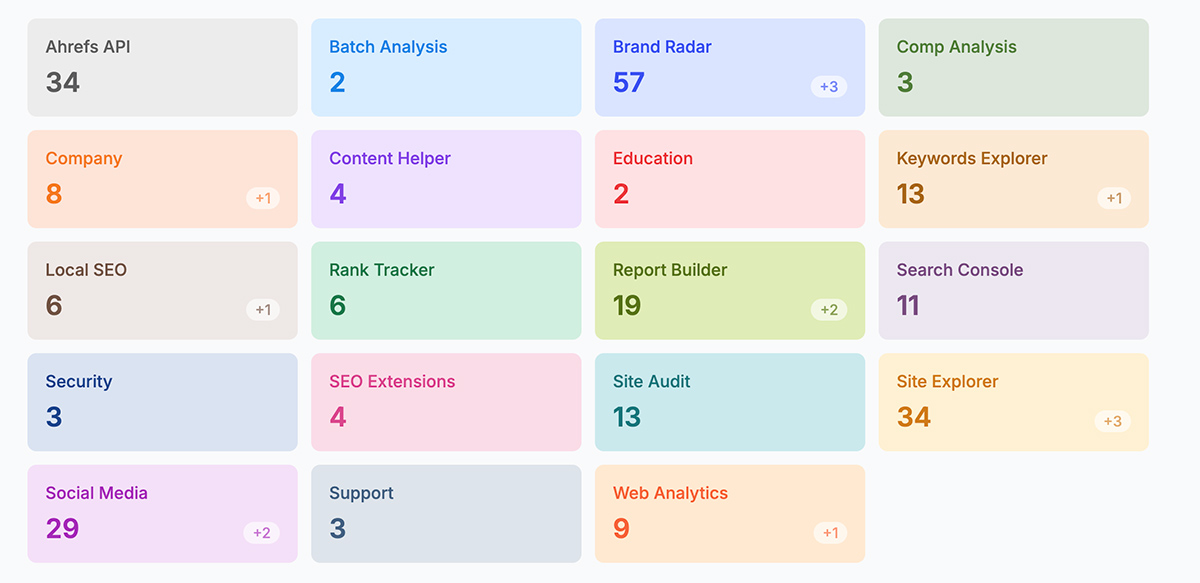The width and height of the screenshot is (1200, 583).
Task: Open the Brand Radar category card
Action: [x=730, y=67]
